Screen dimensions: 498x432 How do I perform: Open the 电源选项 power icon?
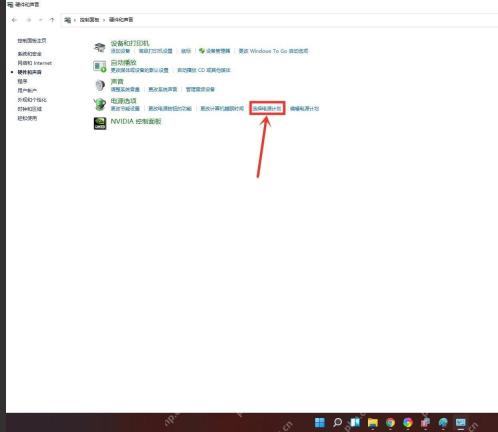100,104
